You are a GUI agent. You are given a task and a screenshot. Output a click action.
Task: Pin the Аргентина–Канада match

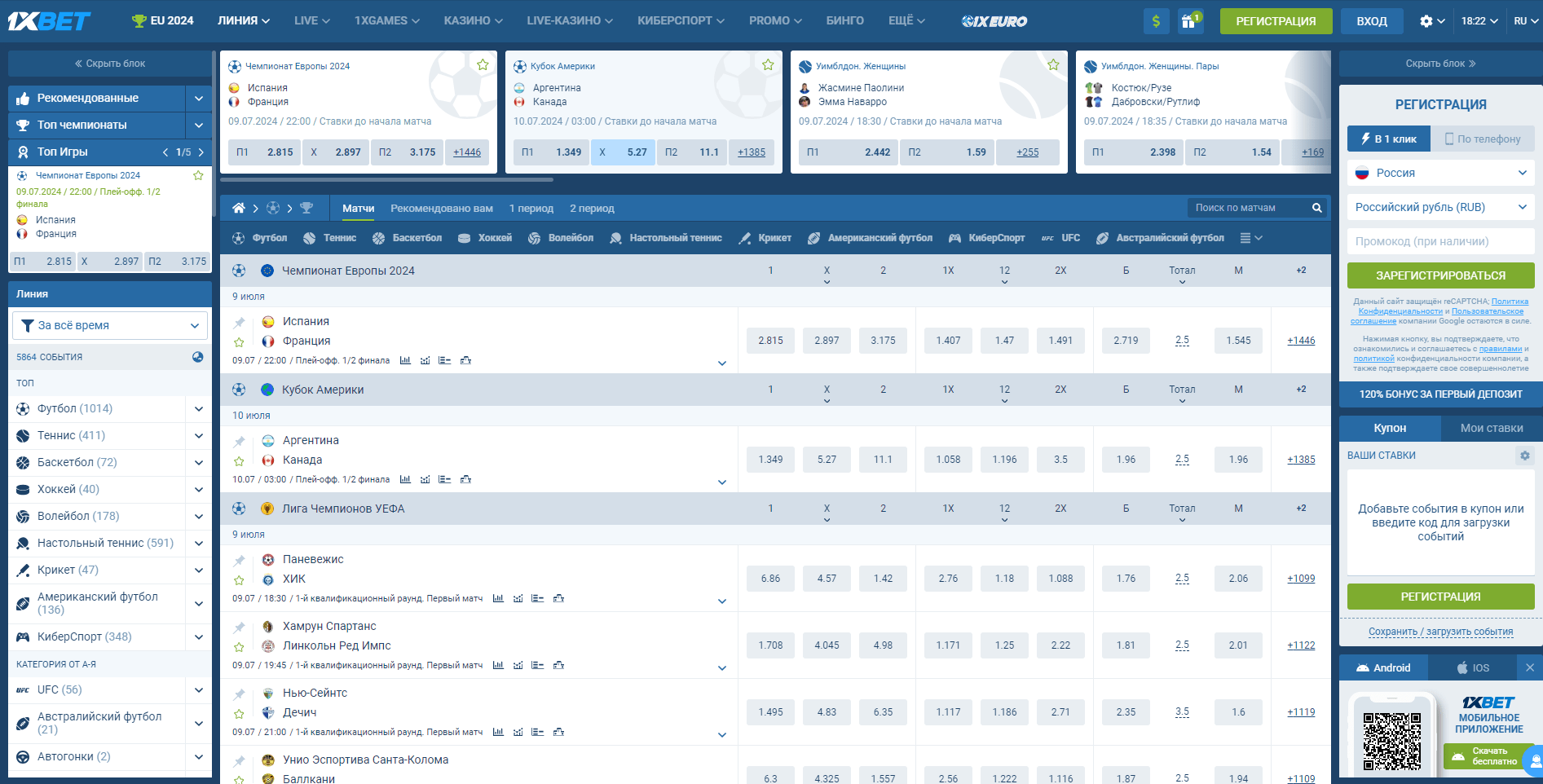[239, 442]
